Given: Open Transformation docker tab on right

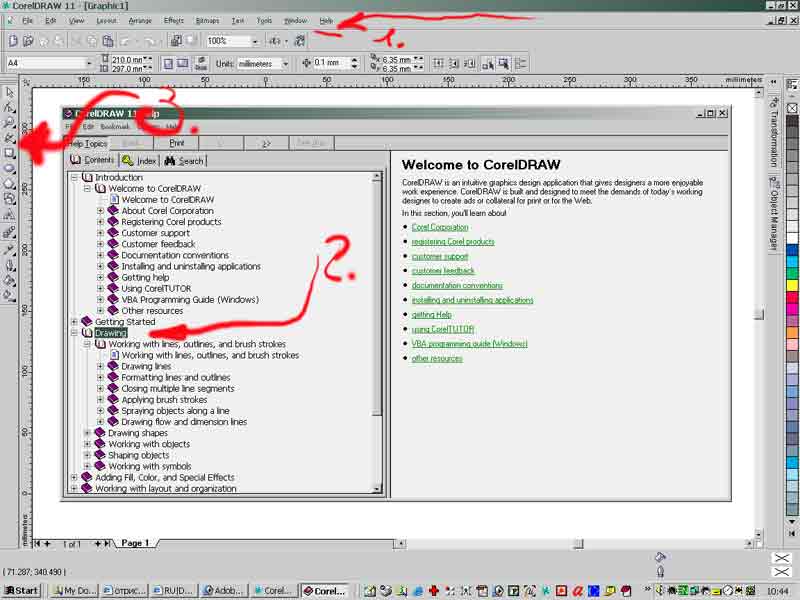Looking at the screenshot, I should [774, 132].
